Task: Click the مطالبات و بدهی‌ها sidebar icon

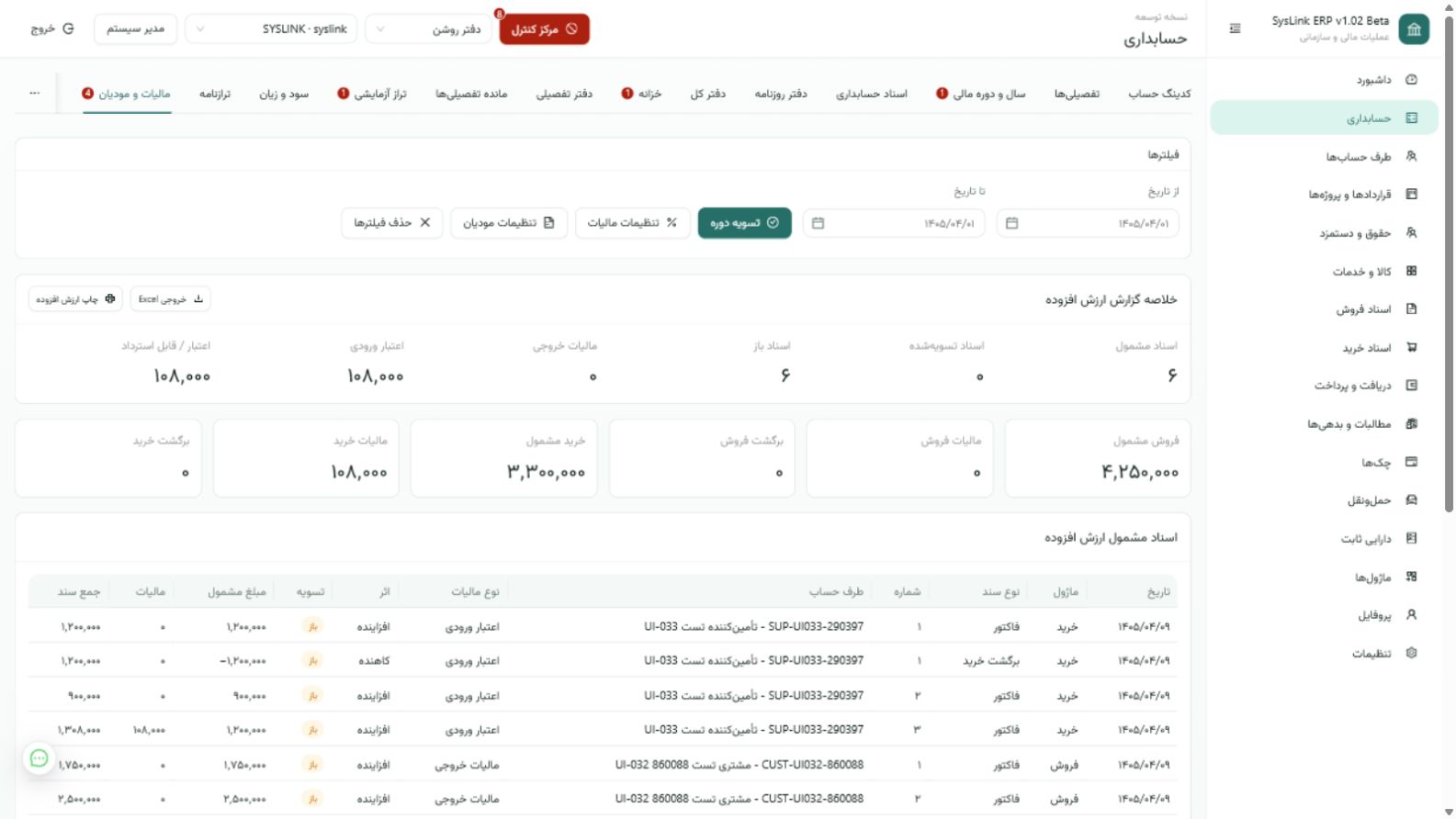Action: 1412,424
